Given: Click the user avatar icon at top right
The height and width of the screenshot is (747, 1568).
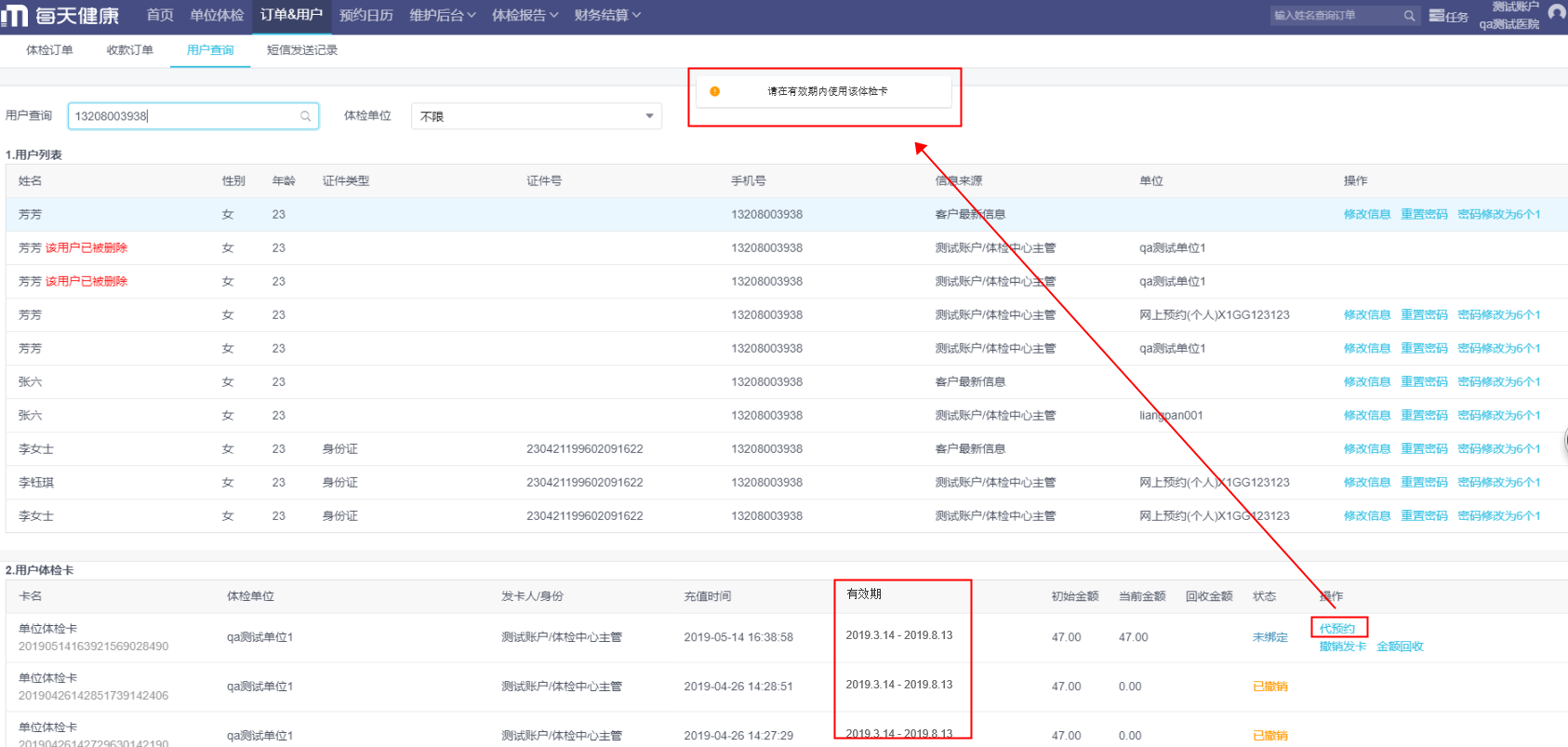Looking at the screenshot, I should coord(1557,13).
